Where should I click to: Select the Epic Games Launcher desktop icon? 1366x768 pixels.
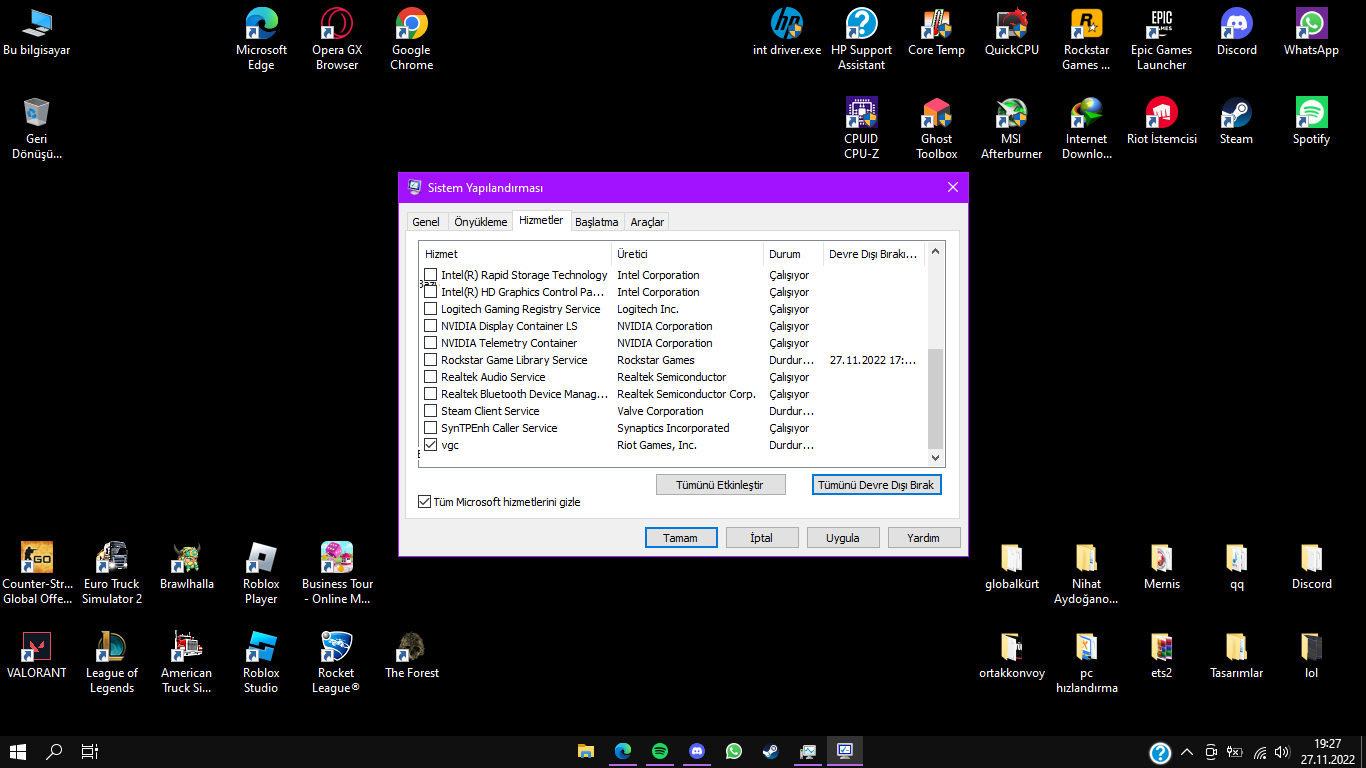click(1161, 40)
